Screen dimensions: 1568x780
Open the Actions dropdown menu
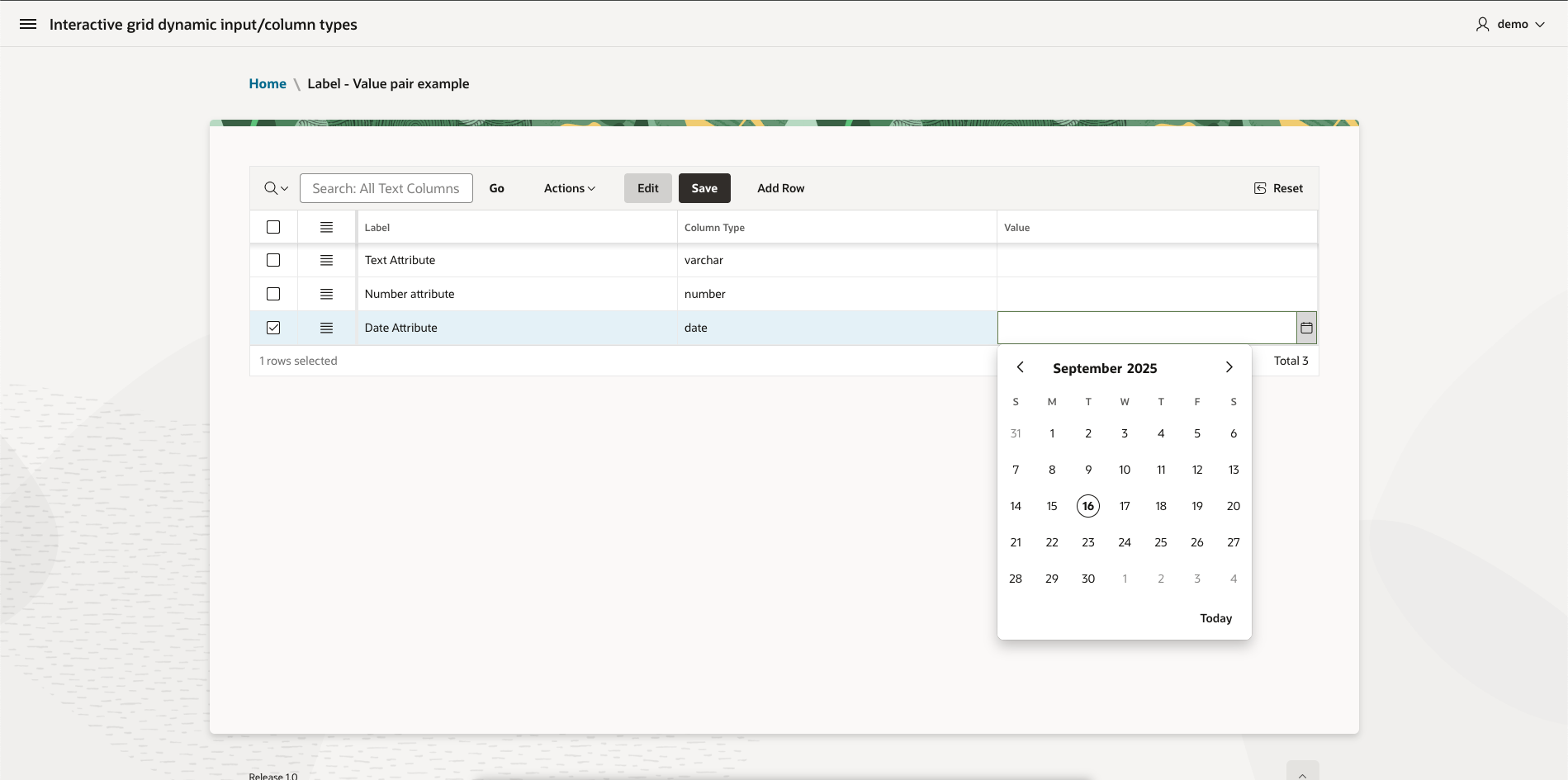(569, 188)
